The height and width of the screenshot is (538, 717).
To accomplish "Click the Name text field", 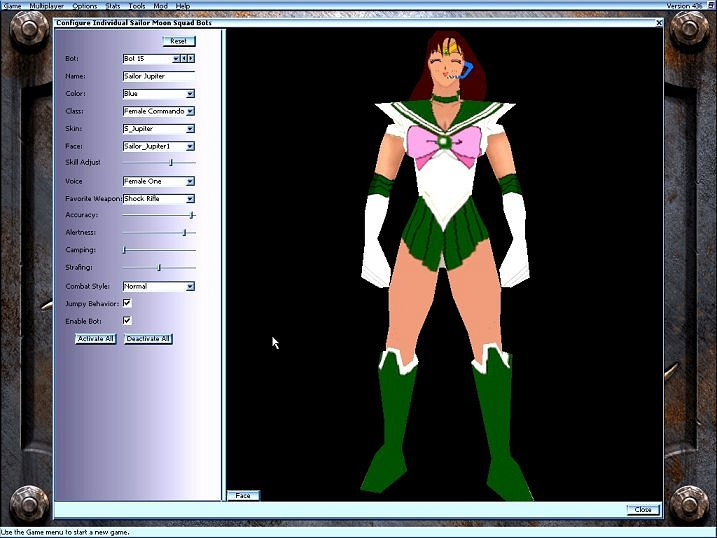I will [158, 76].
